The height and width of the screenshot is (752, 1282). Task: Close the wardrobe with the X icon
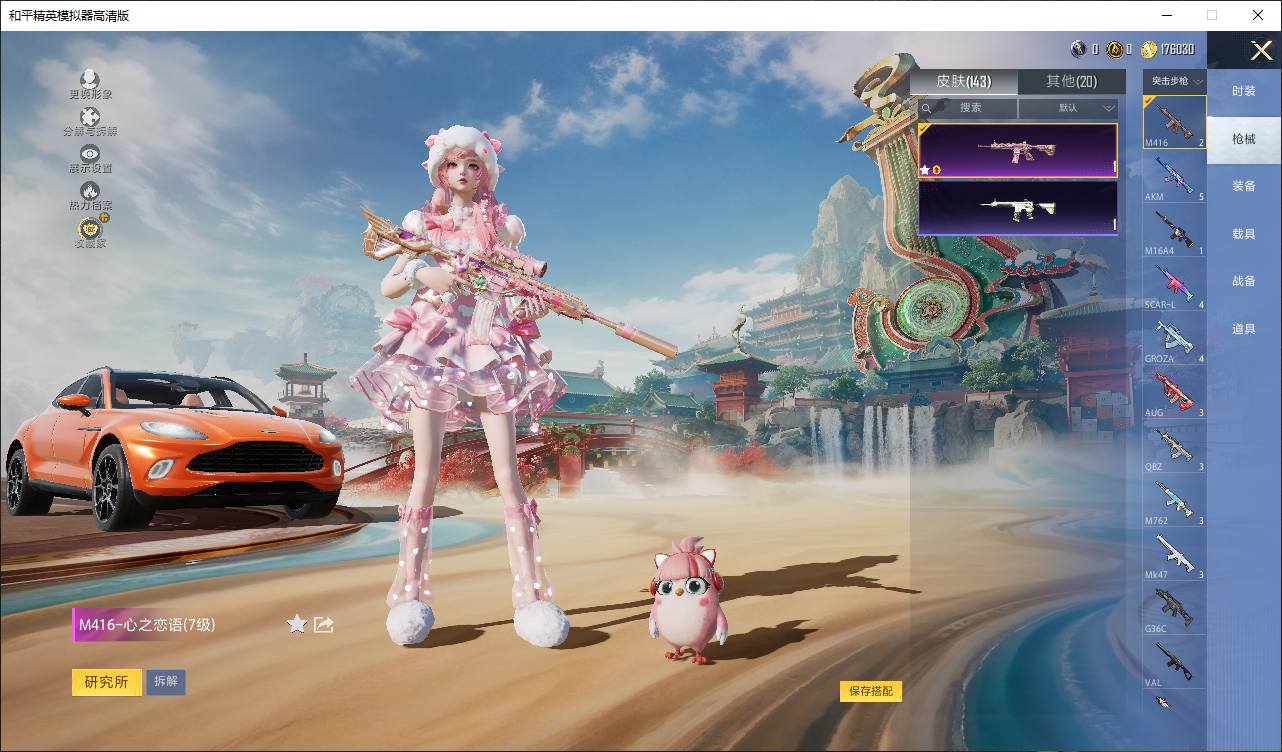point(1261,50)
